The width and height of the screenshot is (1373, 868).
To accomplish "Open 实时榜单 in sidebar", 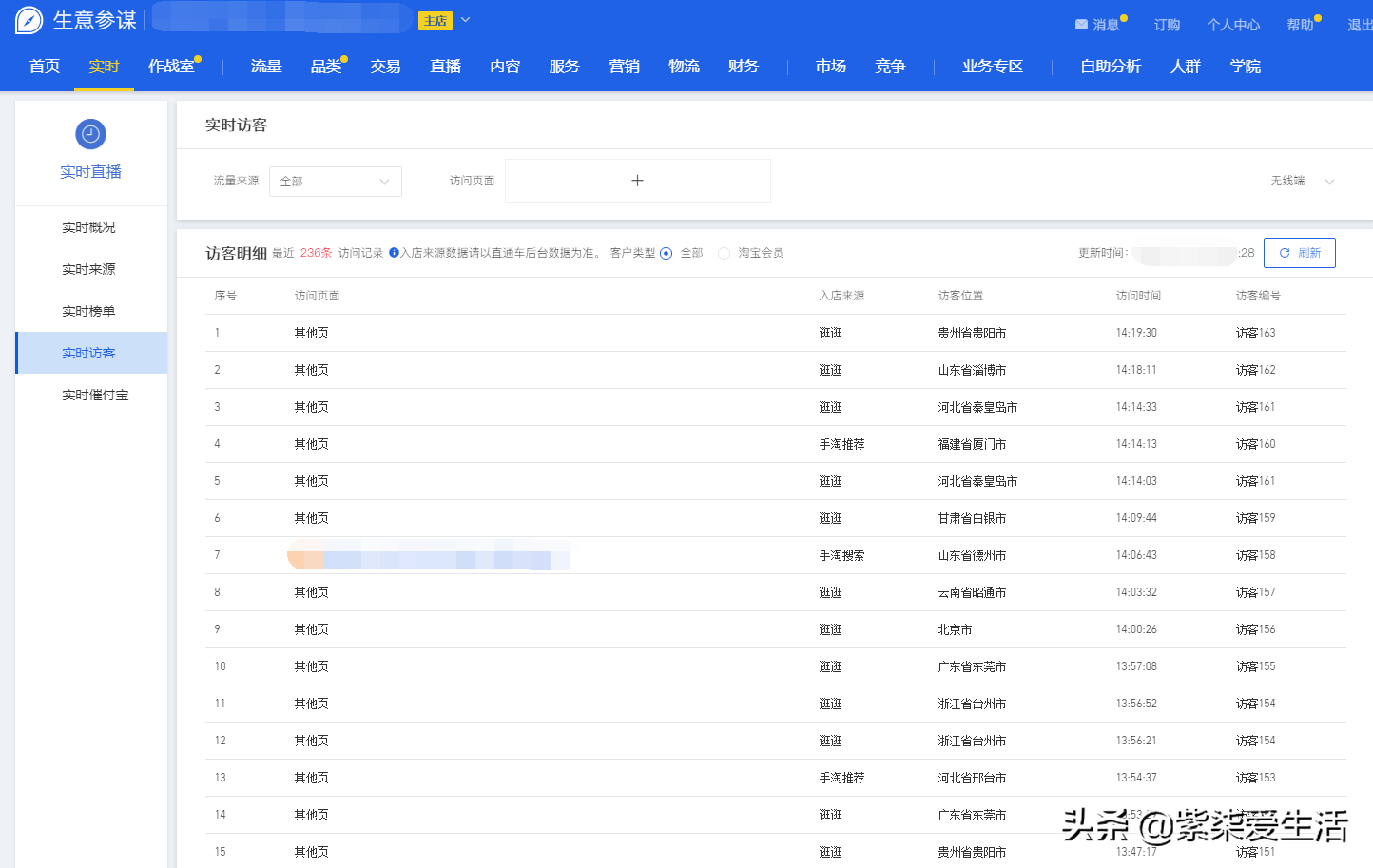I will click(x=88, y=311).
